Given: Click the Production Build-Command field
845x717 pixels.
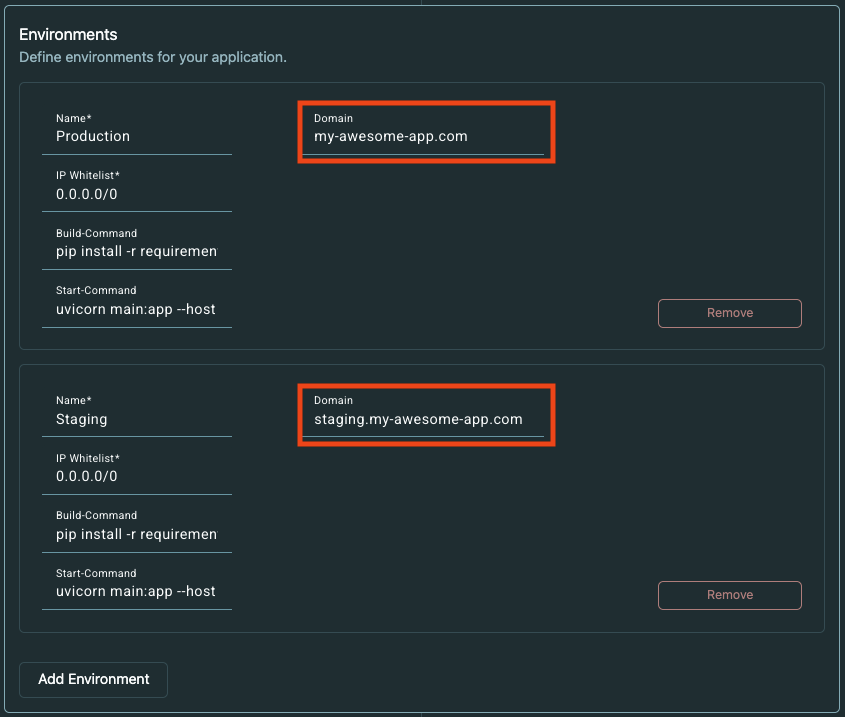Looking at the screenshot, I should pos(137,251).
